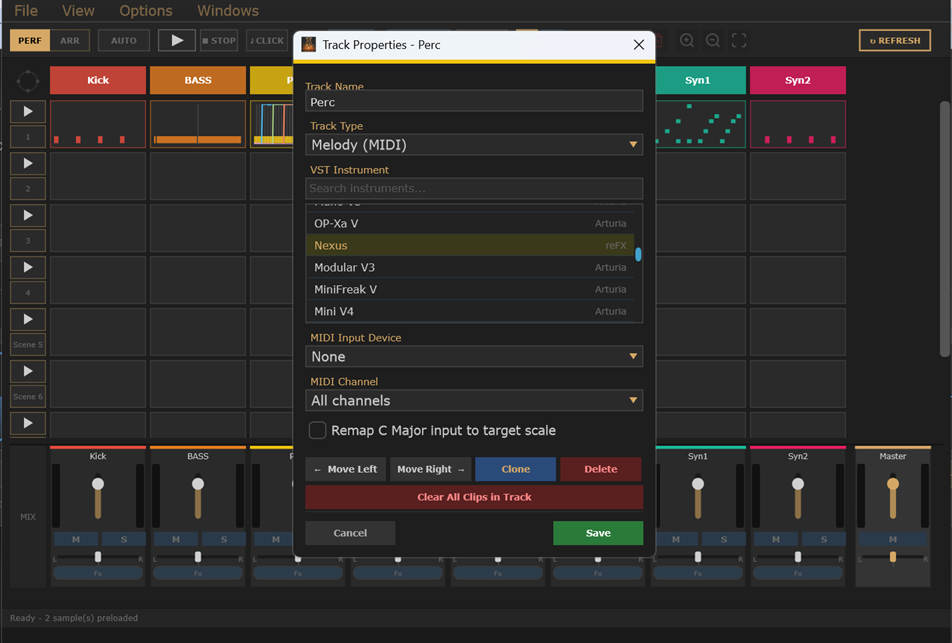Click the Syn2 pan slider

click(798, 557)
